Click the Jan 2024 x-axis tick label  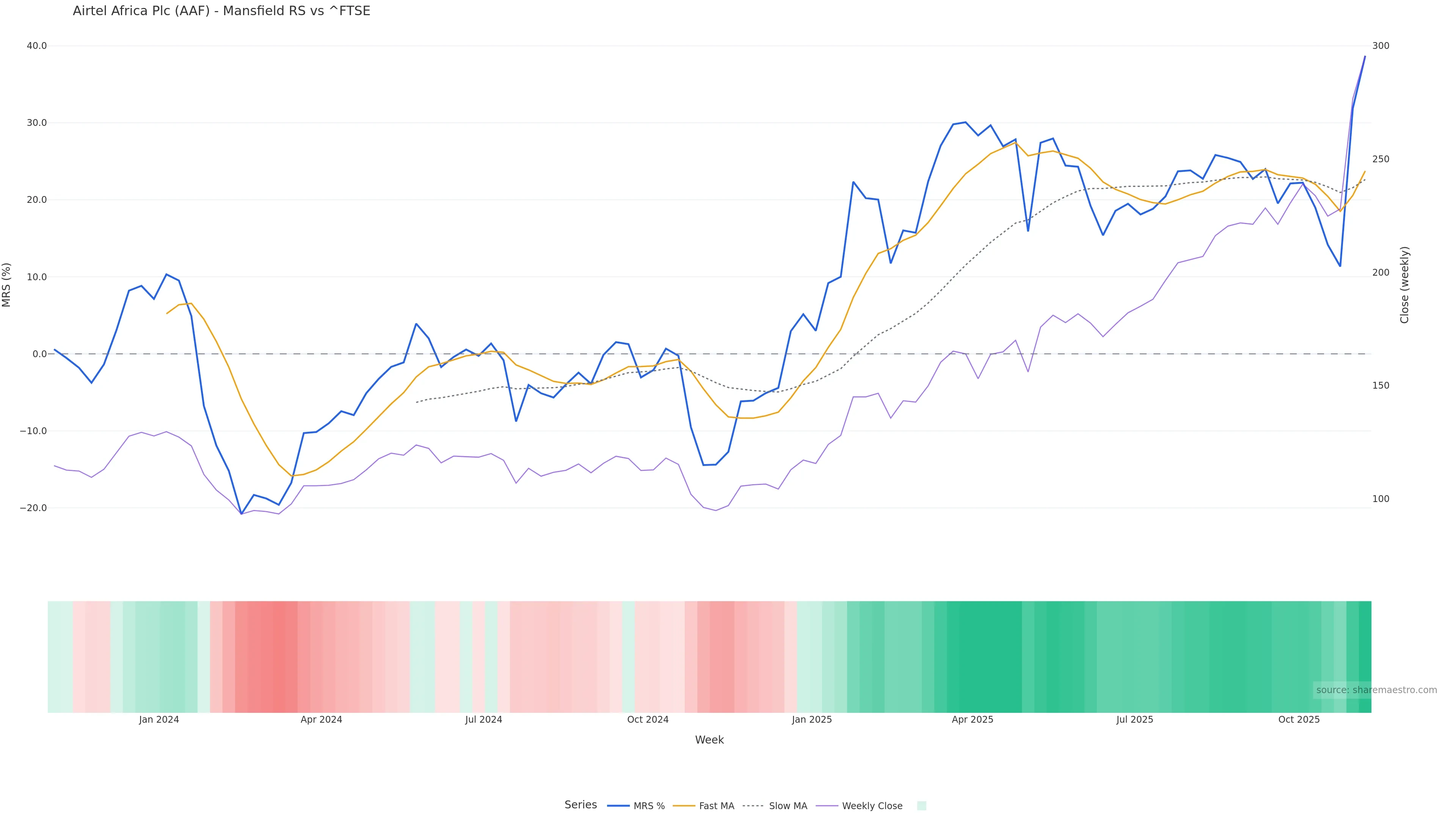click(159, 720)
